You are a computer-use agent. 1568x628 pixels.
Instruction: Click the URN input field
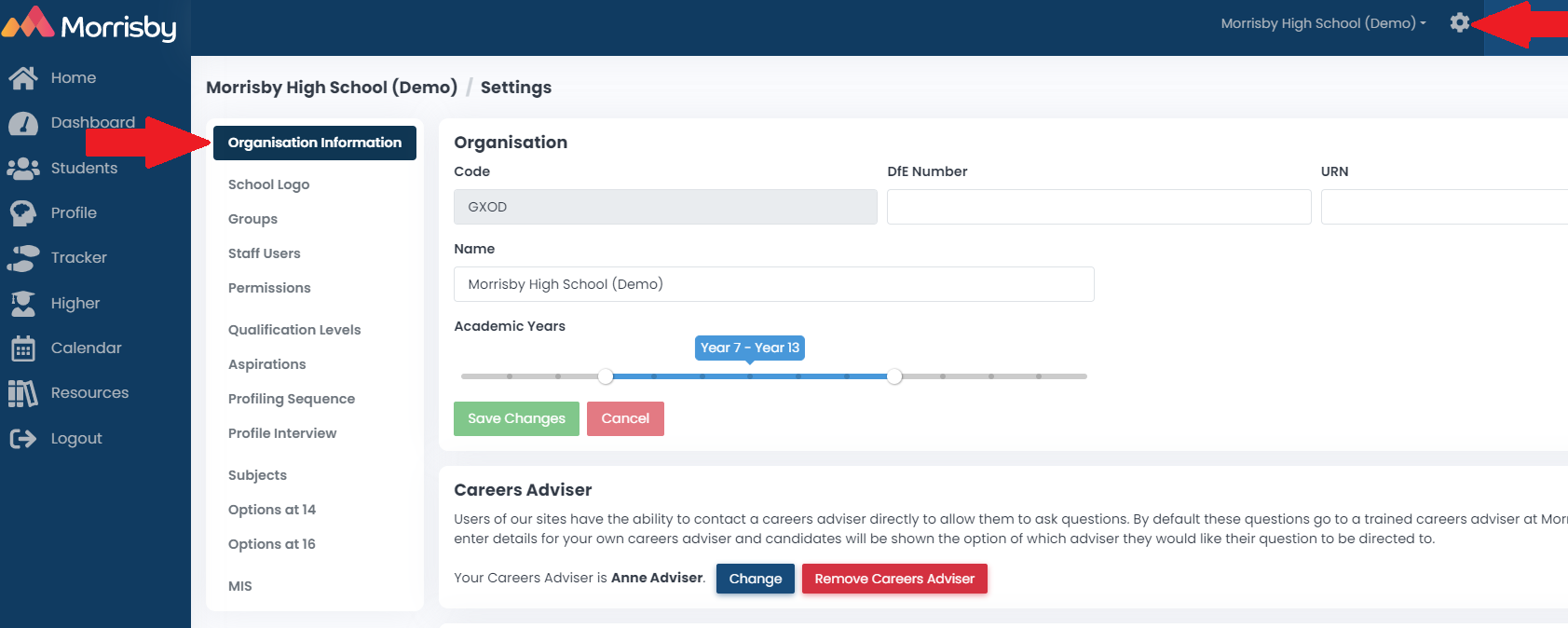point(1444,207)
